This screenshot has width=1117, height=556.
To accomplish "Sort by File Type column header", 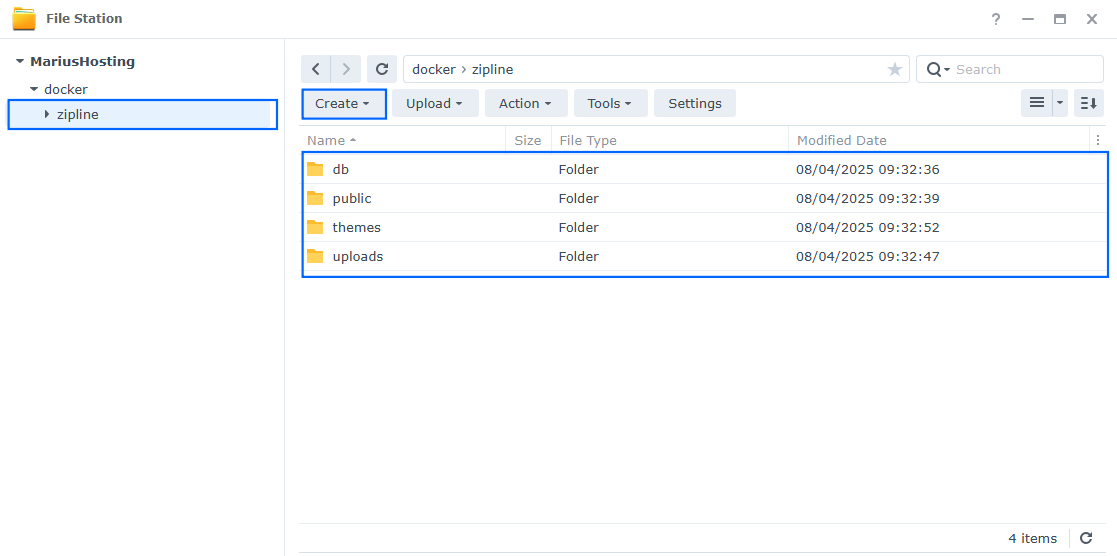I will (670, 140).
